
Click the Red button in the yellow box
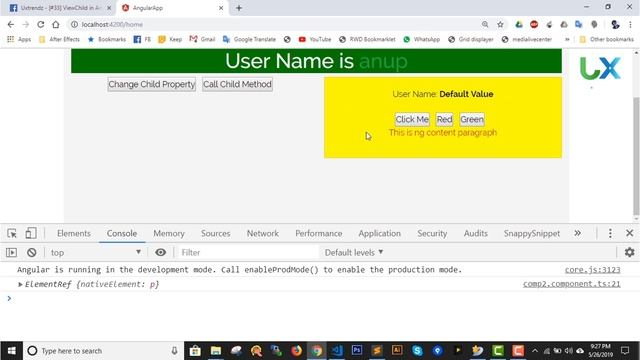(x=444, y=119)
